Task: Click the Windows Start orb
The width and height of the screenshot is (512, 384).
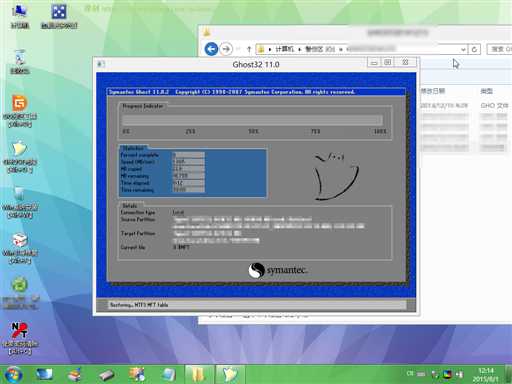Action: pos(13,374)
